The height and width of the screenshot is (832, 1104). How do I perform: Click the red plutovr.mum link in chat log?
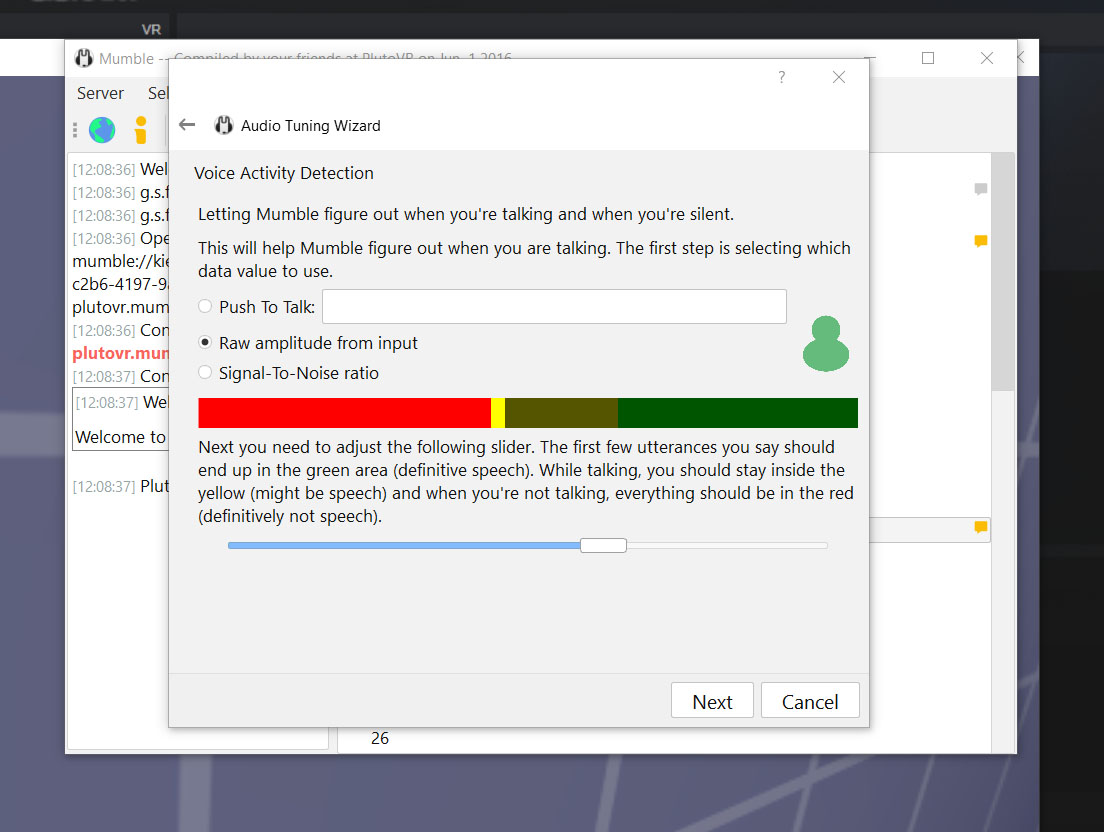tap(120, 353)
